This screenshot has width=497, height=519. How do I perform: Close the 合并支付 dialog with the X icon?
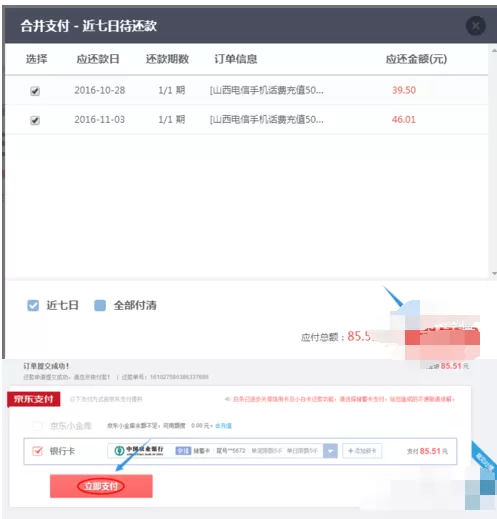[x=476, y=26]
